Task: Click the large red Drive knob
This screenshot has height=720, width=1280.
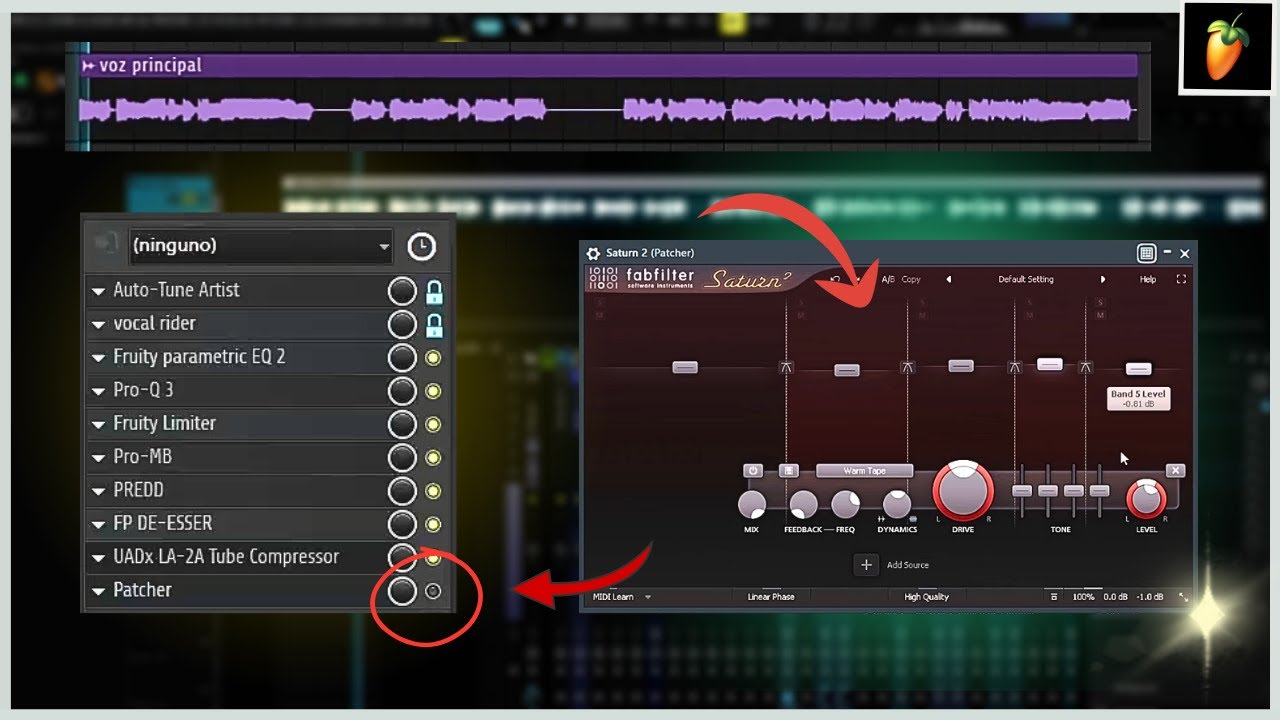Action: 963,491
